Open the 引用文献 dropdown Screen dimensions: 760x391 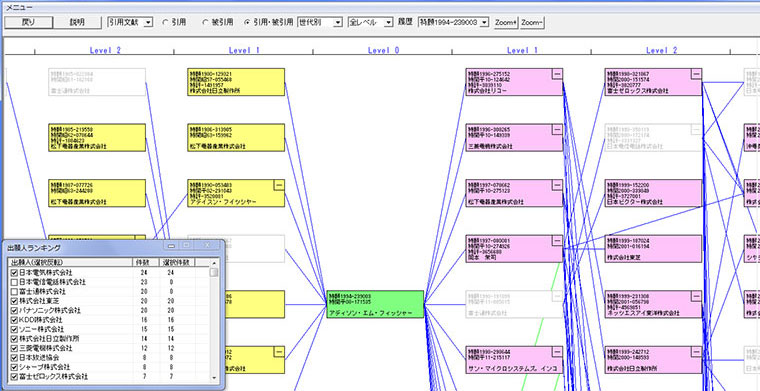coord(130,22)
